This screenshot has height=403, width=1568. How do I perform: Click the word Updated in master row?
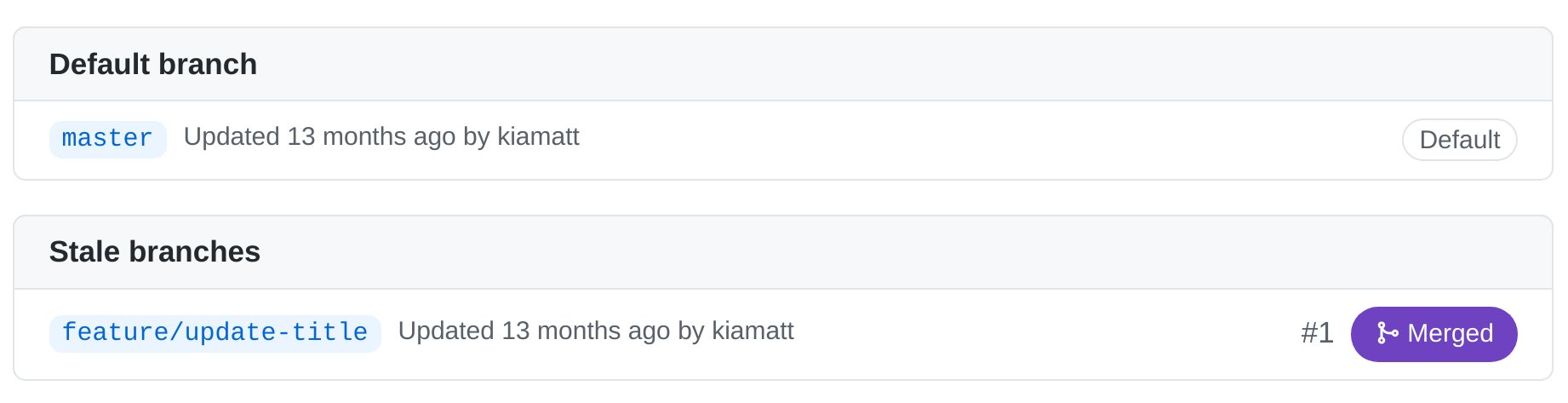tap(232, 137)
